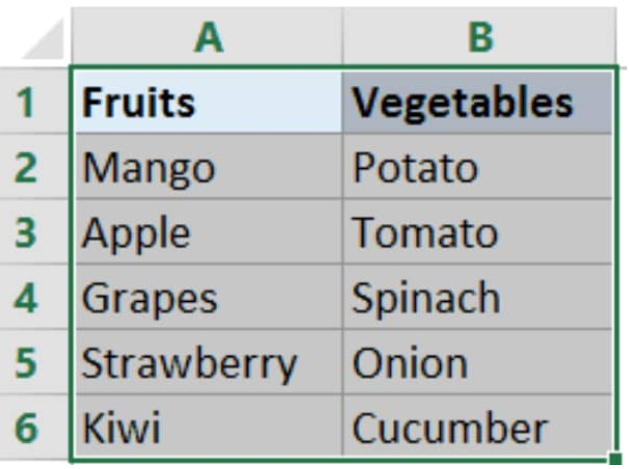
Task: Select the Potato cell
Action: pos(477,166)
